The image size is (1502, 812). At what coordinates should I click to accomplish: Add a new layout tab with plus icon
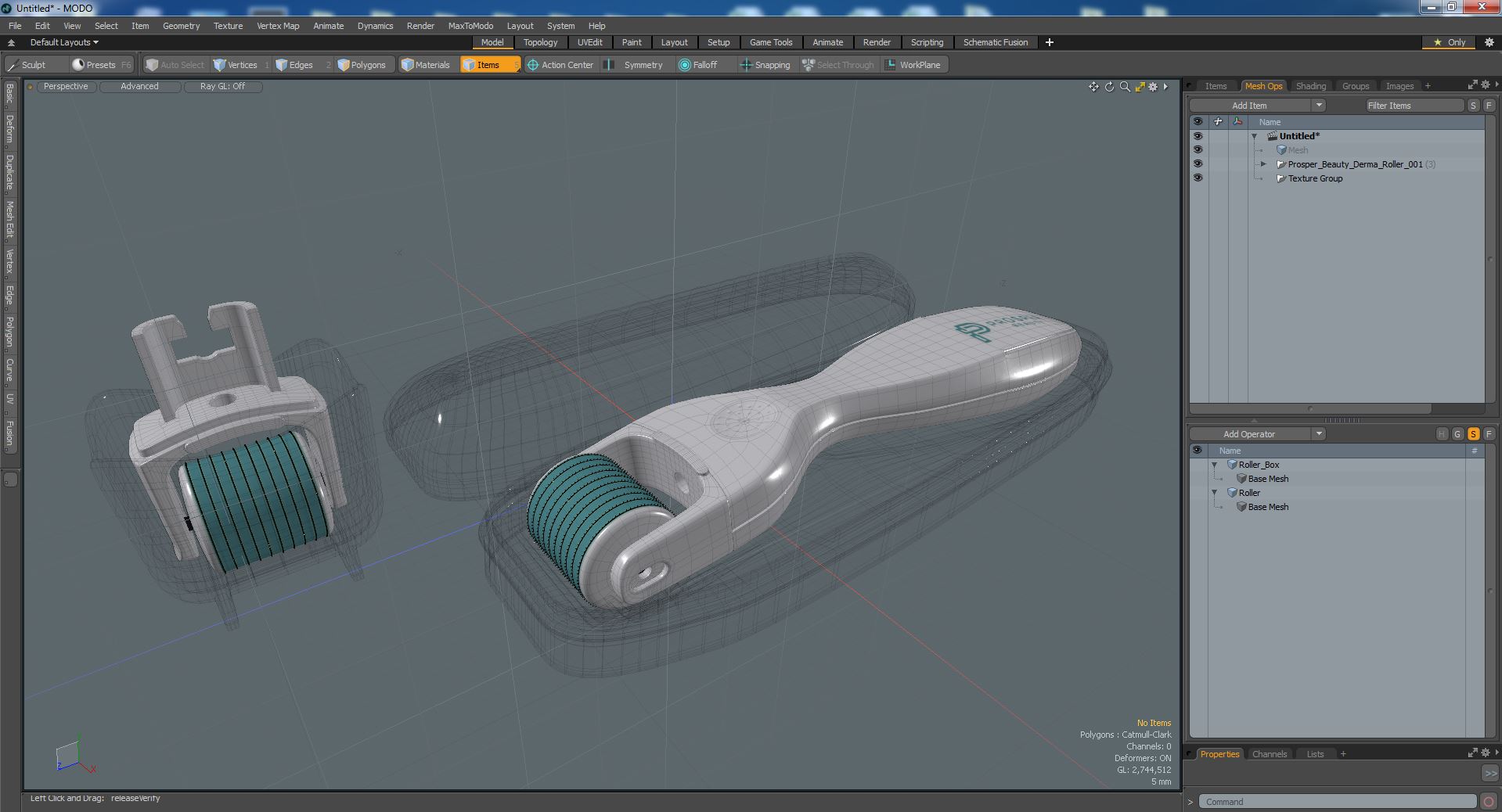coord(1050,42)
